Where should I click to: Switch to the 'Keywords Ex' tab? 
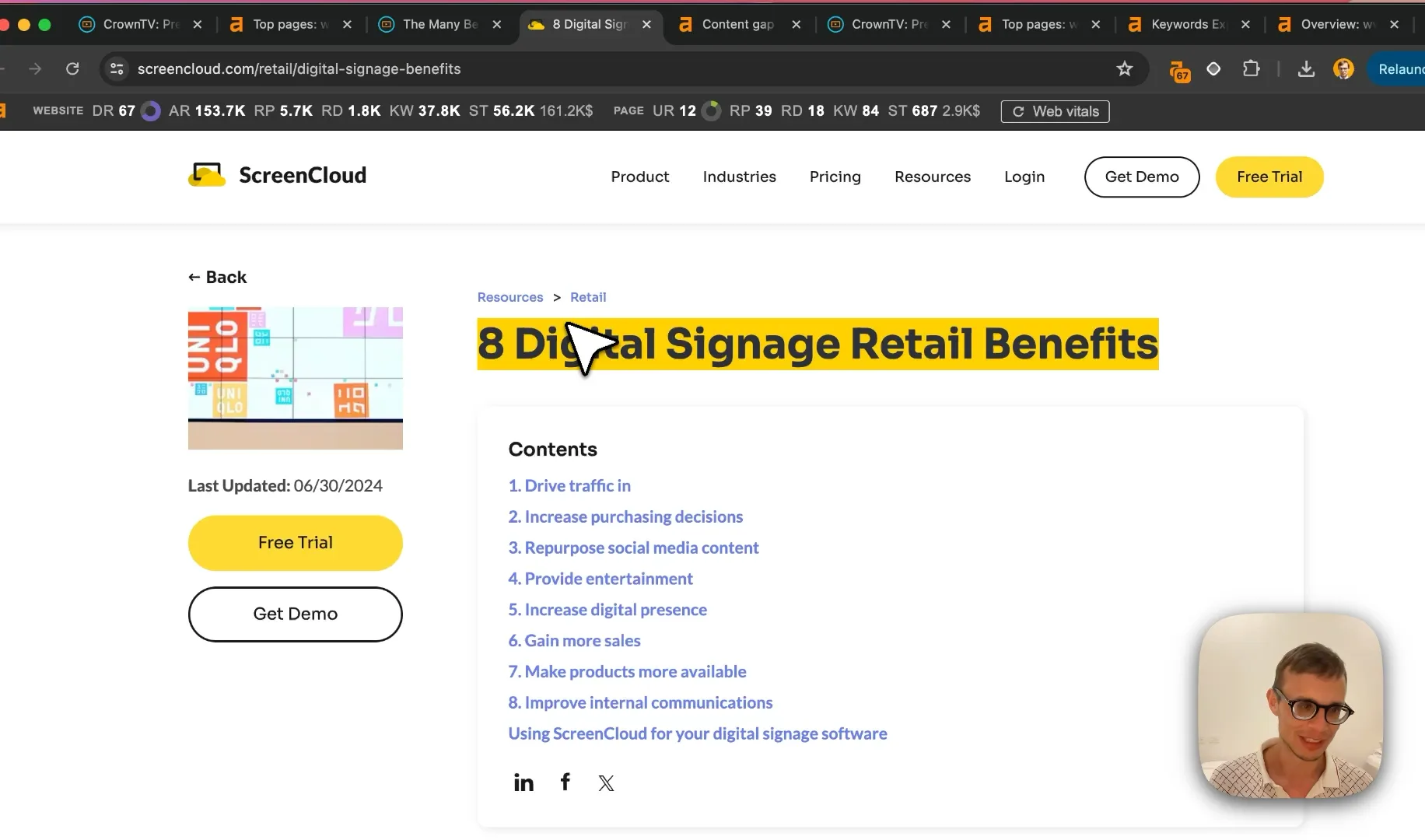pyautogui.click(x=1188, y=24)
